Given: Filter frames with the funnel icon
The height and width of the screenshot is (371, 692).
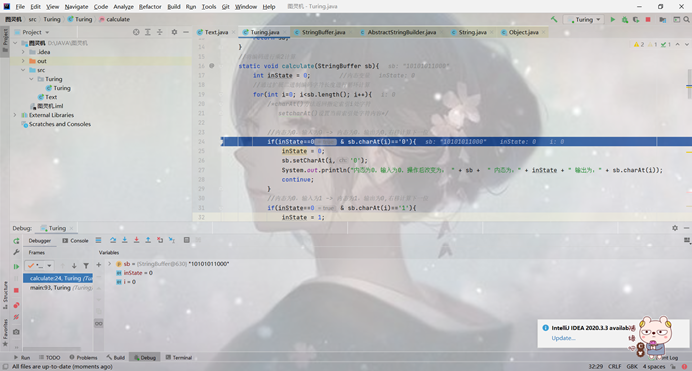Looking at the screenshot, I should click(86, 266).
